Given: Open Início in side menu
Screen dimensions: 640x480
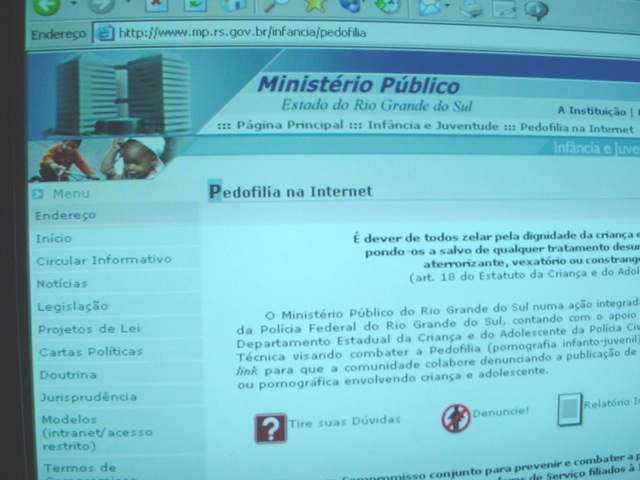Looking at the screenshot, I should pyautogui.click(x=53, y=238).
